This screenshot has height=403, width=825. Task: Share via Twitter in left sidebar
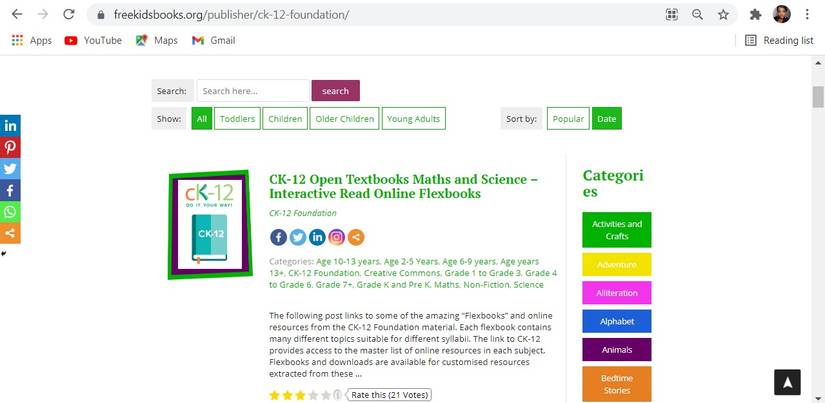(10, 169)
